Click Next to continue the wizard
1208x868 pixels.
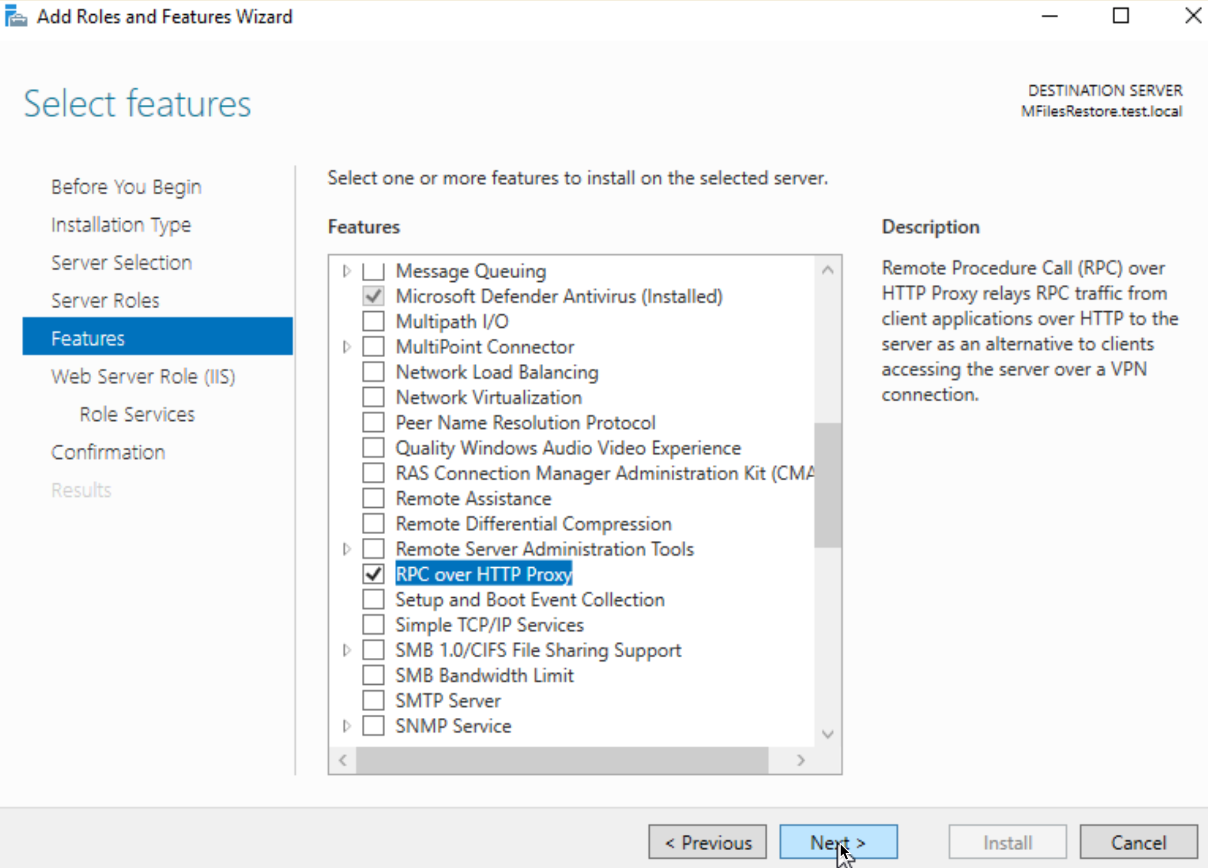click(x=838, y=842)
